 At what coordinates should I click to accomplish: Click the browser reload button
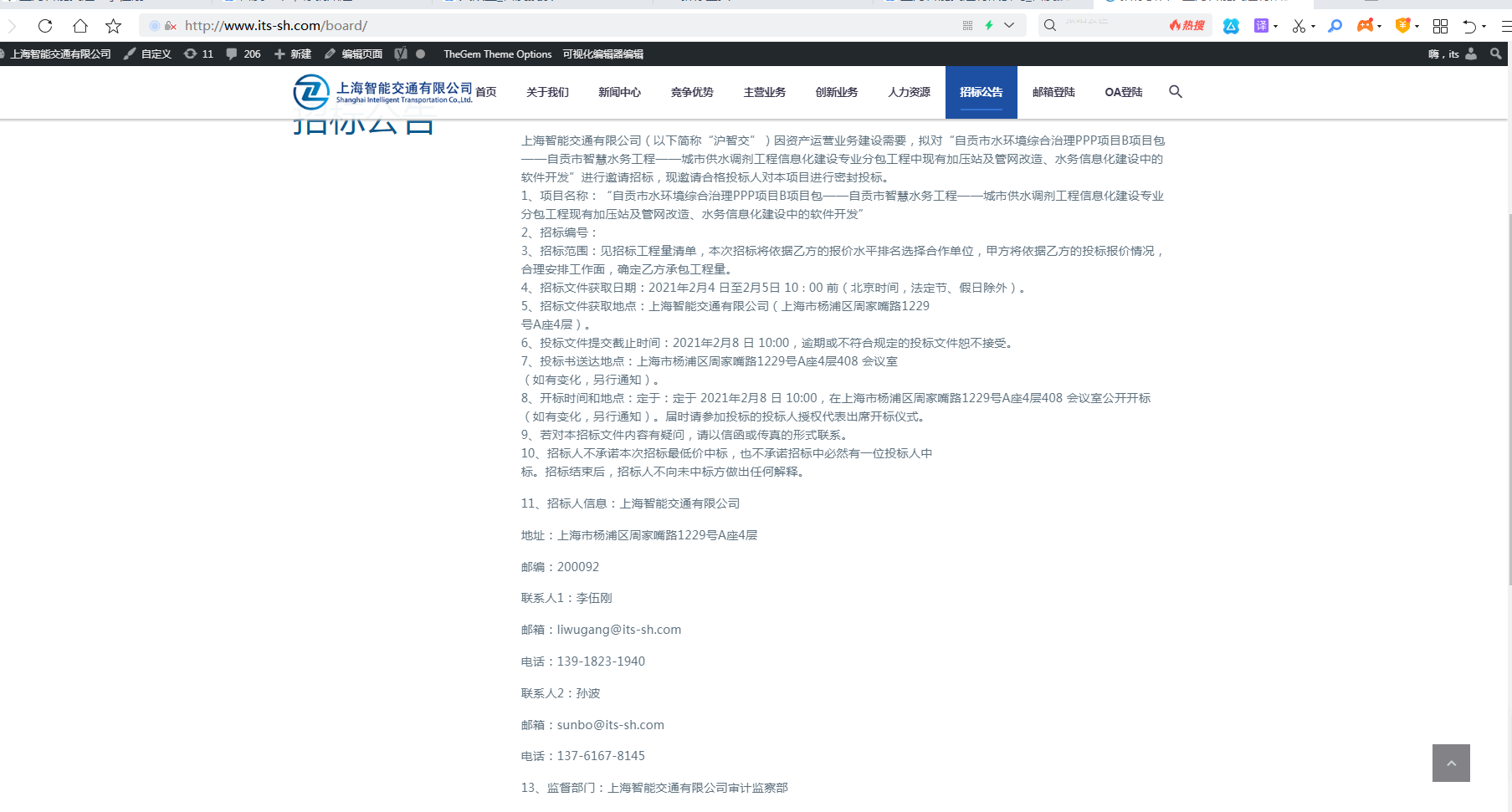point(45,26)
